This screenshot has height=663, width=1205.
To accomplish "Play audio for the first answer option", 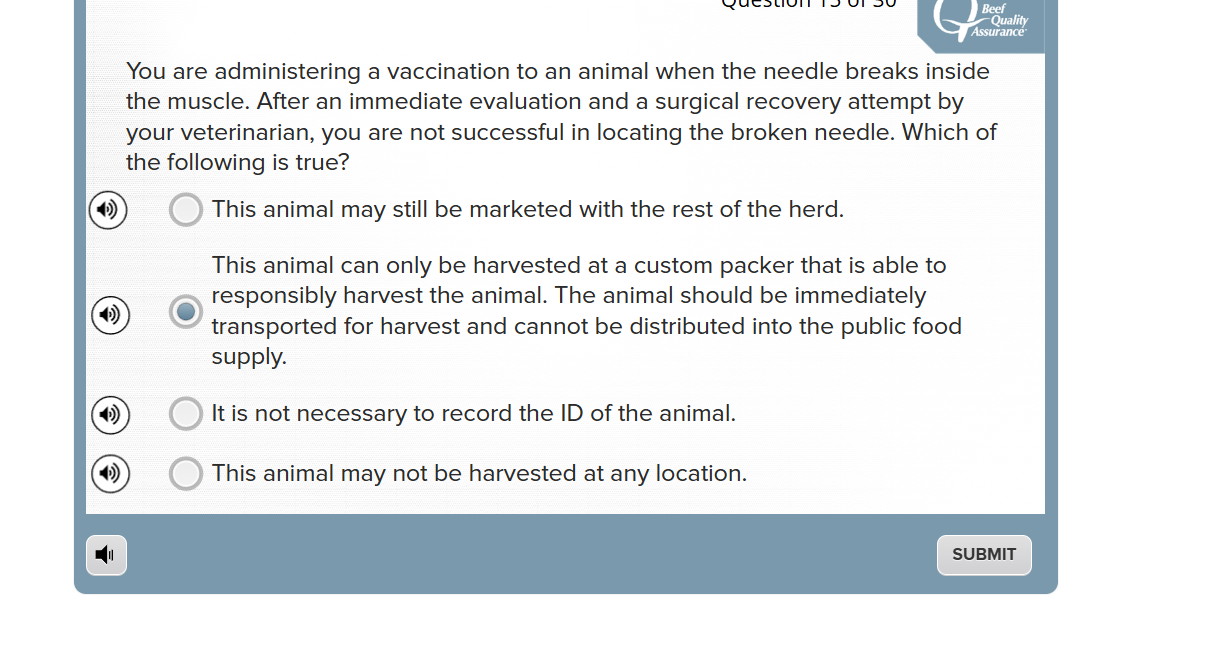I will click(x=108, y=210).
